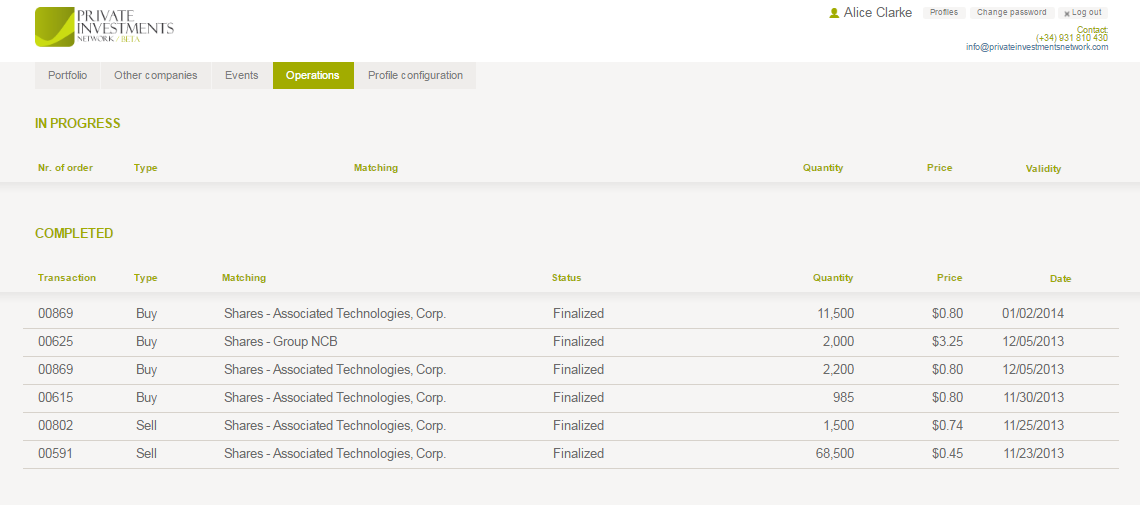1140x505 pixels.
Task: Click the Date column header
Action: click(1060, 279)
